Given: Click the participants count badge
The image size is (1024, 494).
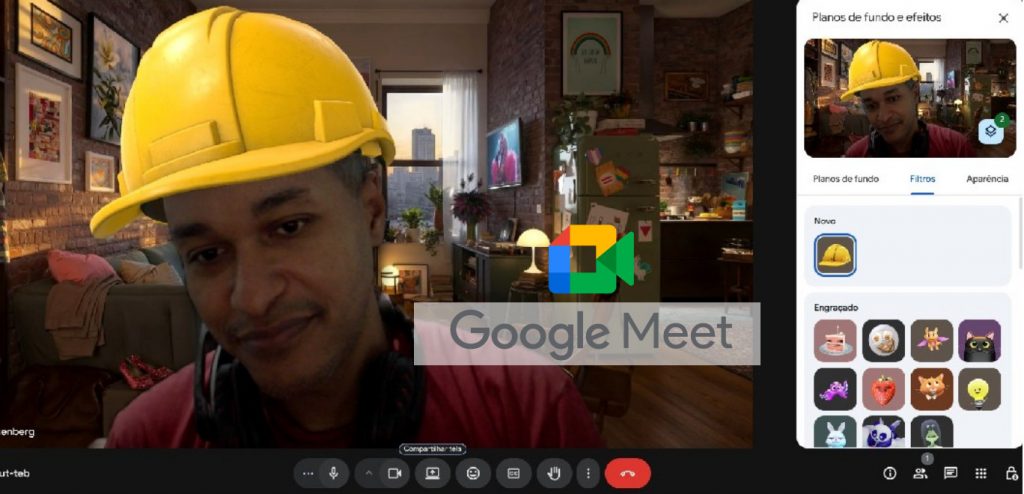Looking at the screenshot, I should coord(926,459).
